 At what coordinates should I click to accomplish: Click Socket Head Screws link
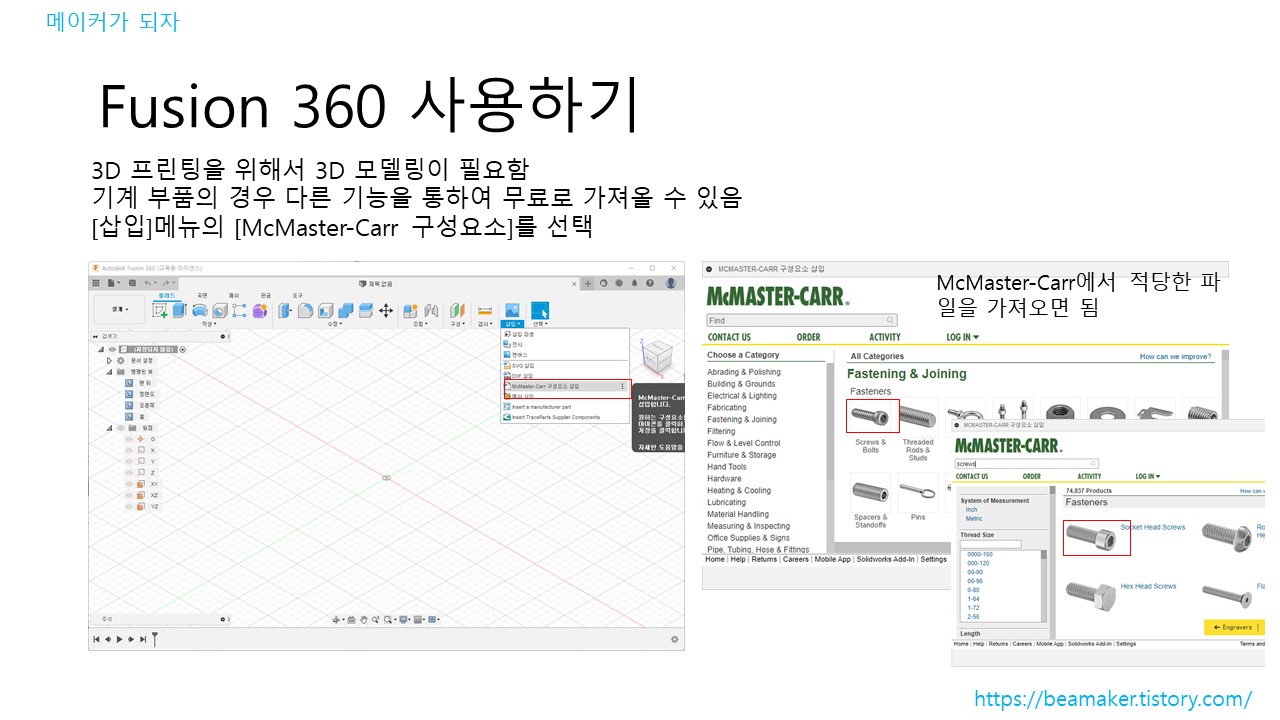pyautogui.click(x=1153, y=527)
